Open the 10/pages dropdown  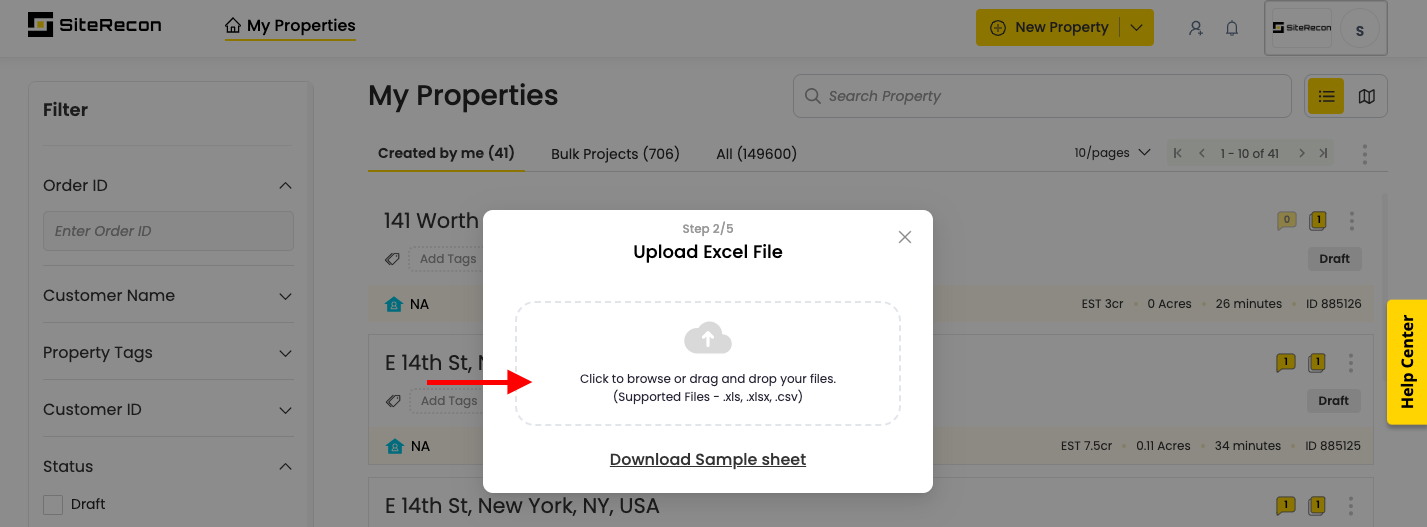[1115, 153]
